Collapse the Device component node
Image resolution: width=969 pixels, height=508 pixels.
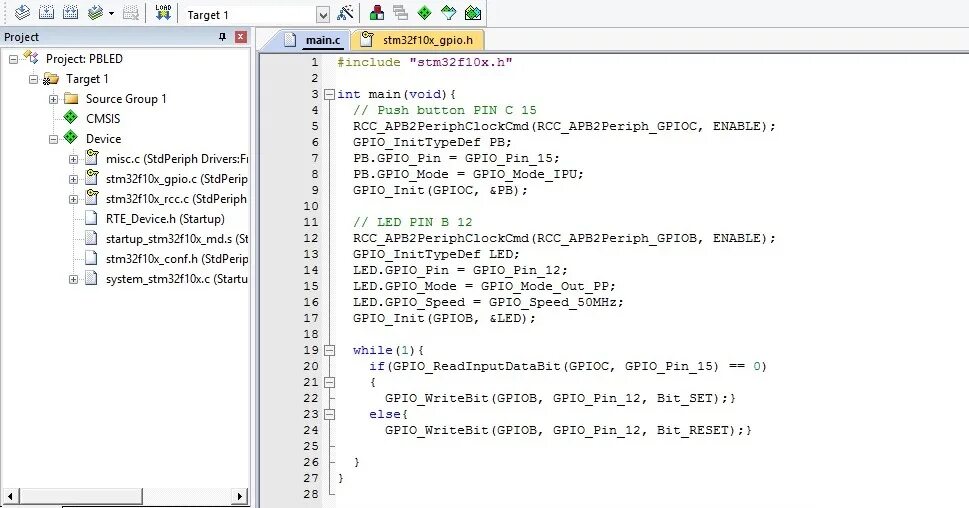[54, 139]
